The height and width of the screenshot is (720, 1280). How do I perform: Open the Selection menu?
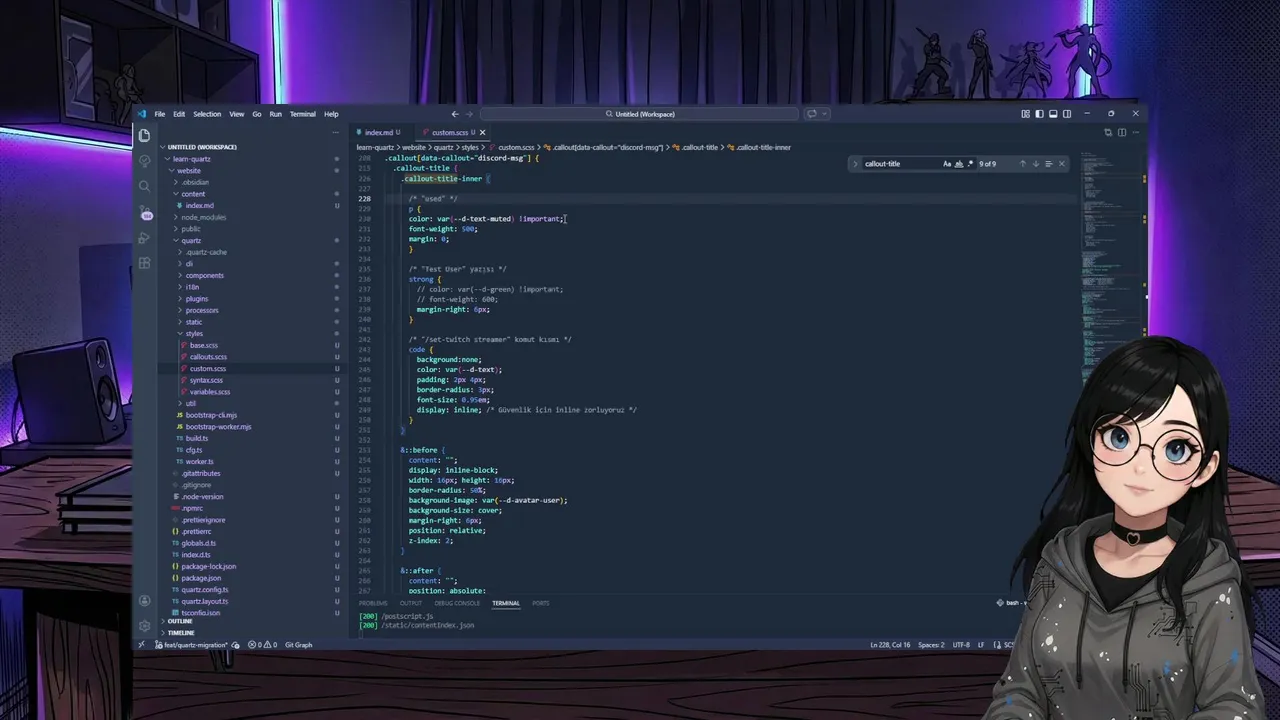click(x=207, y=114)
